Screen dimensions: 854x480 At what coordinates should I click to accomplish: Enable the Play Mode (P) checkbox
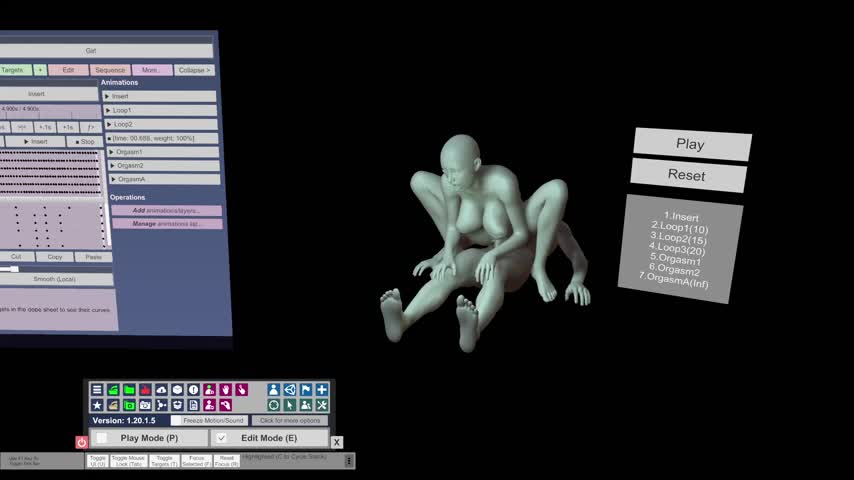(102, 438)
